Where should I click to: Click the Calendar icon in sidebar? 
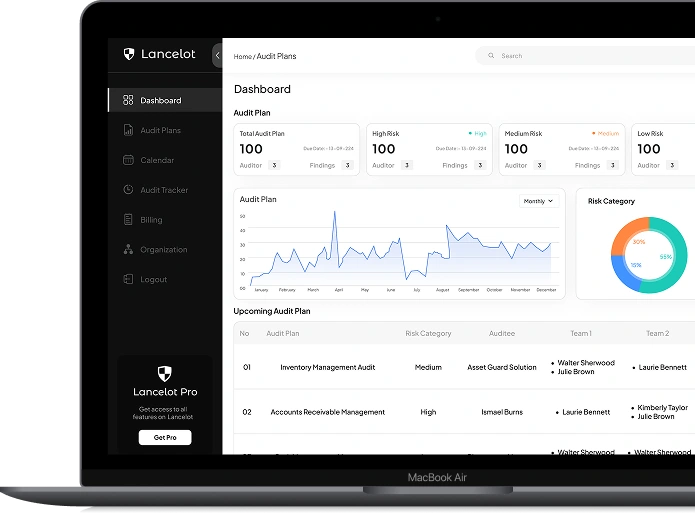[x=128, y=160]
